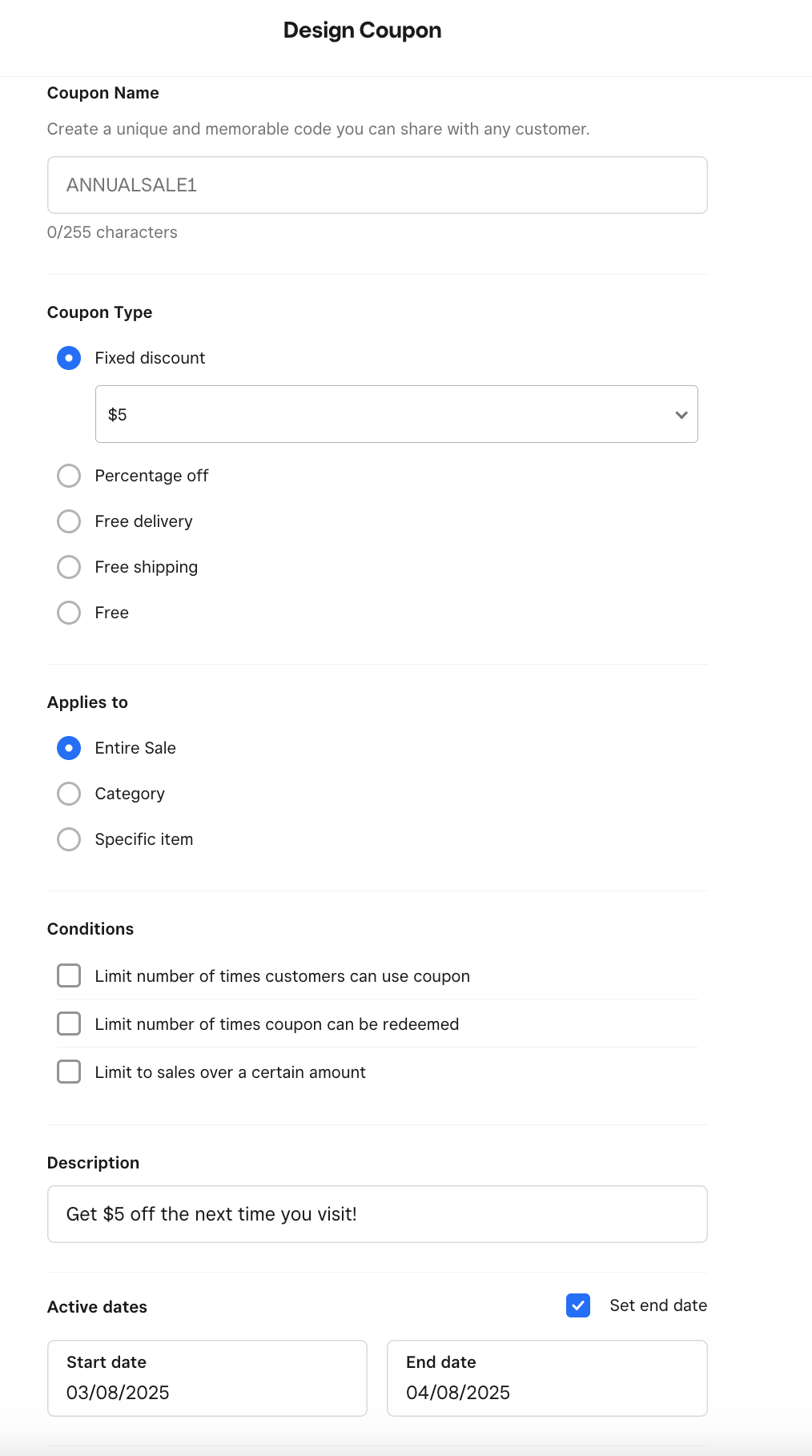Select the Free coupon type radio

click(69, 613)
